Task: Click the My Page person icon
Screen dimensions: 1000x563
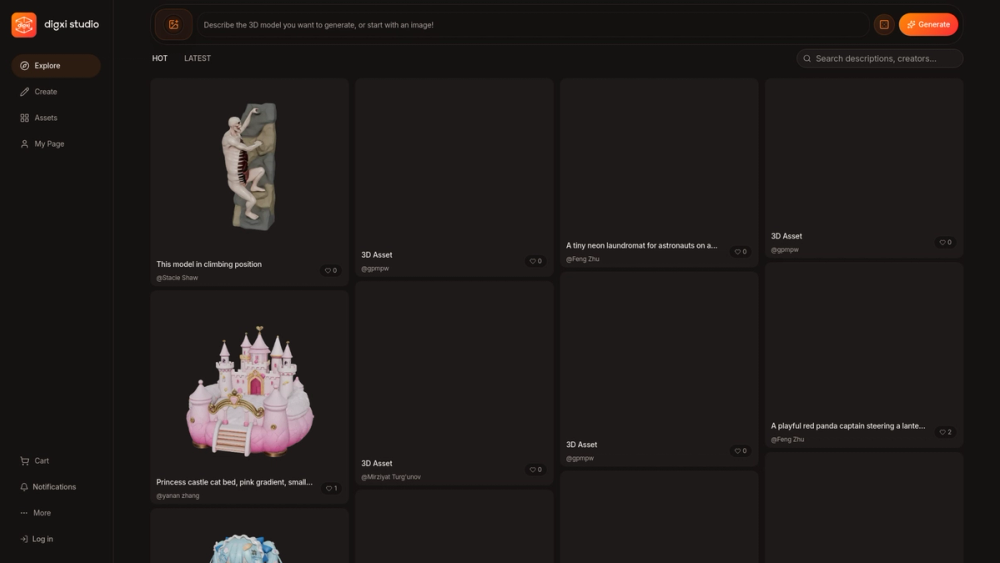Action: pyautogui.click(x=24, y=144)
